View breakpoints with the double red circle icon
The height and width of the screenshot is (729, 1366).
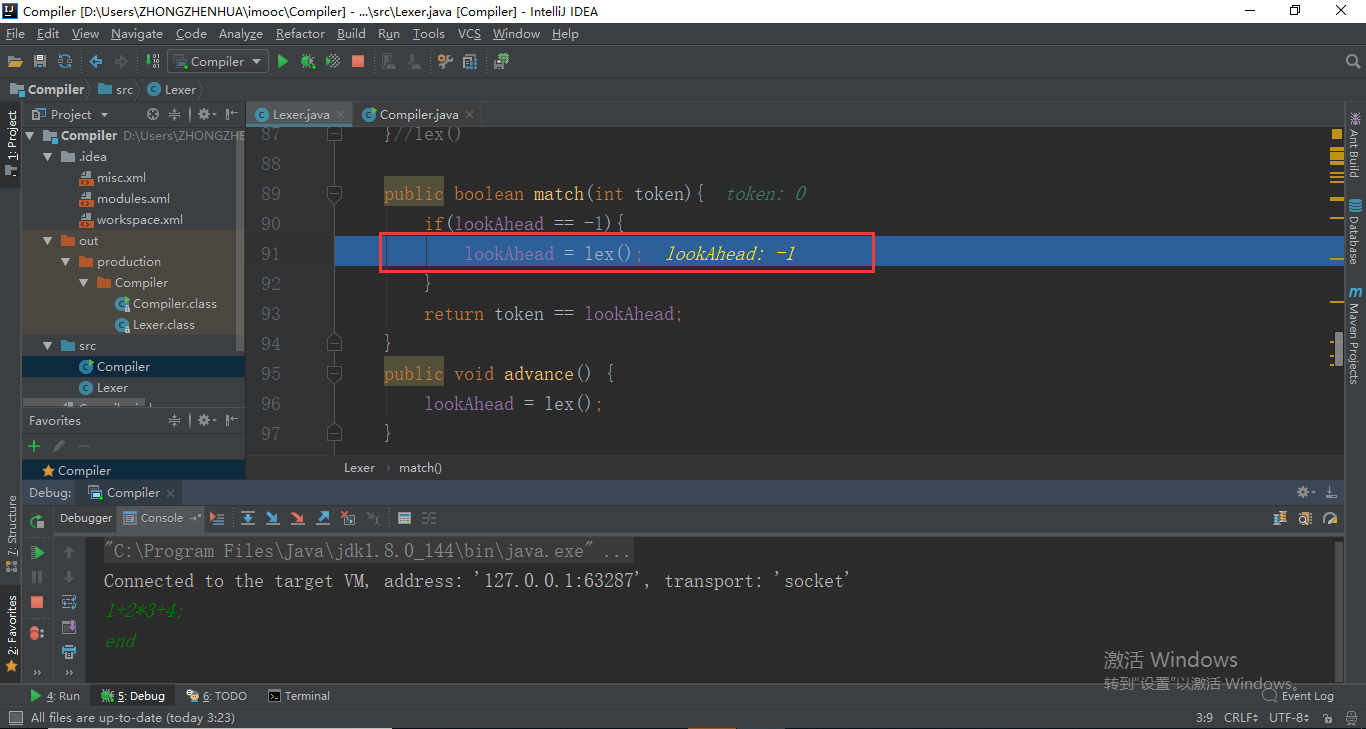pos(37,632)
